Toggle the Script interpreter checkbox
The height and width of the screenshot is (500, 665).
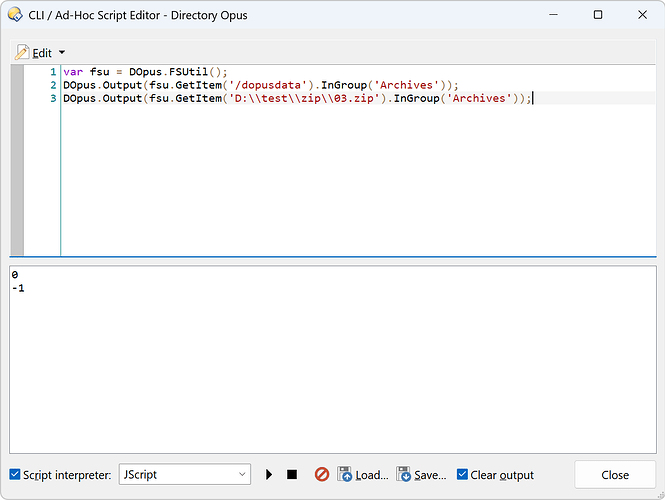15,475
